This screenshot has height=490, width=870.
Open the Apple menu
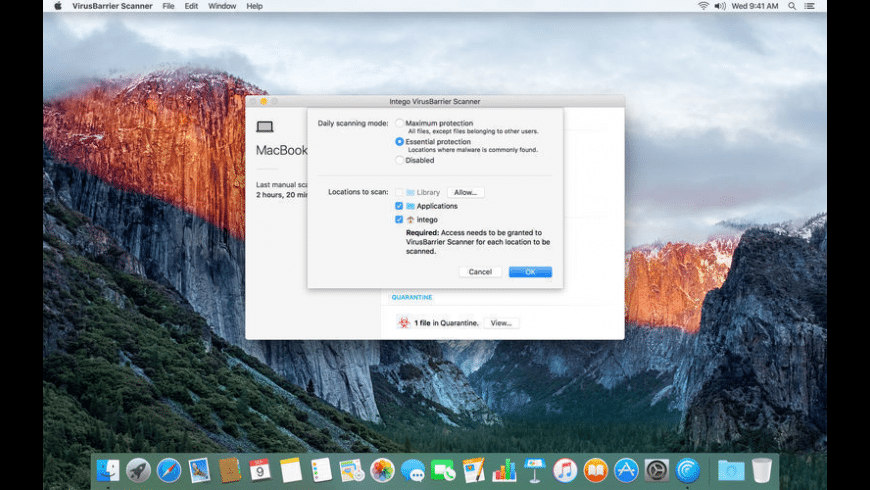tap(58, 6)
